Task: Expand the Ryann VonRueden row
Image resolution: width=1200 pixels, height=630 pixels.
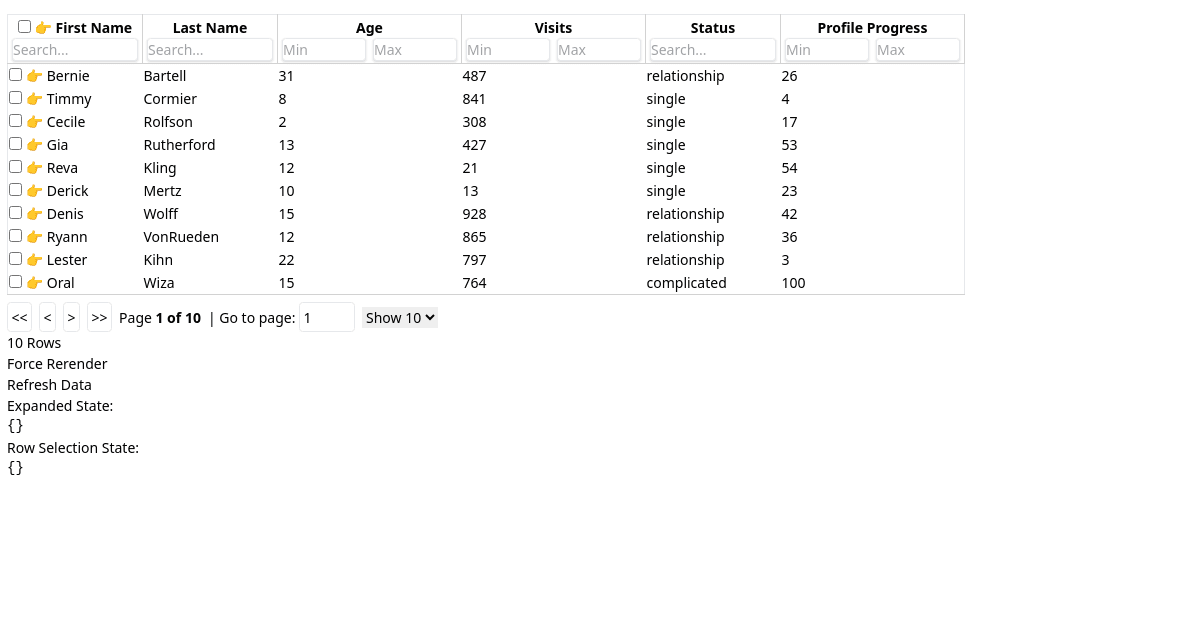Action: click(x=34, y=237)
